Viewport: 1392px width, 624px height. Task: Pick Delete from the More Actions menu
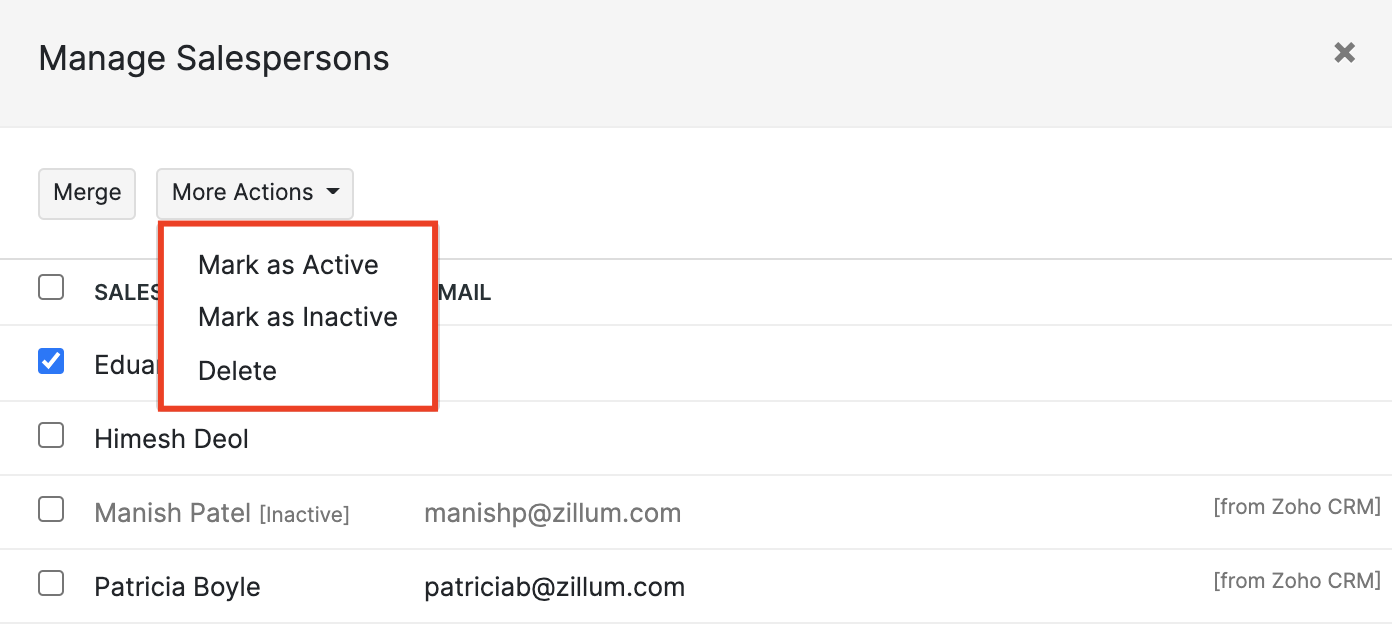coord(237,371)
